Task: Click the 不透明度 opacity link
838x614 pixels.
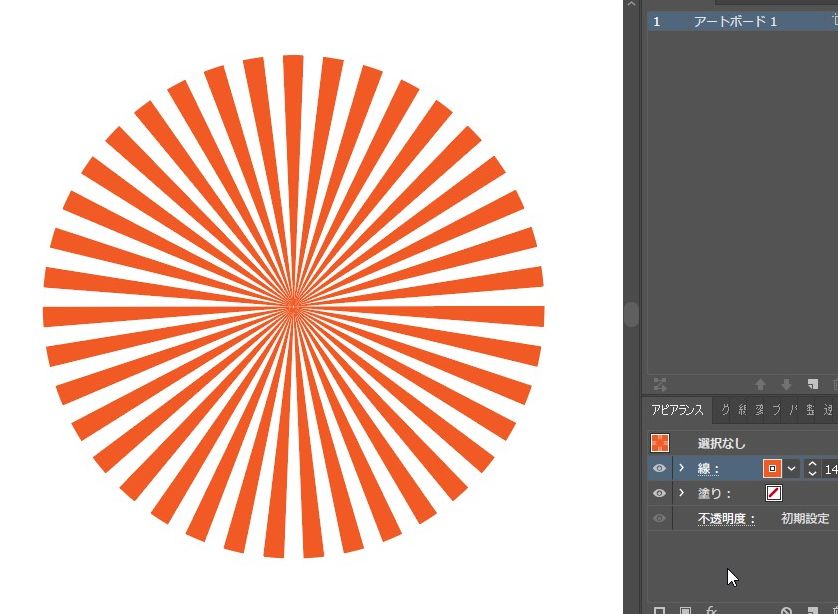Action: 726,519
